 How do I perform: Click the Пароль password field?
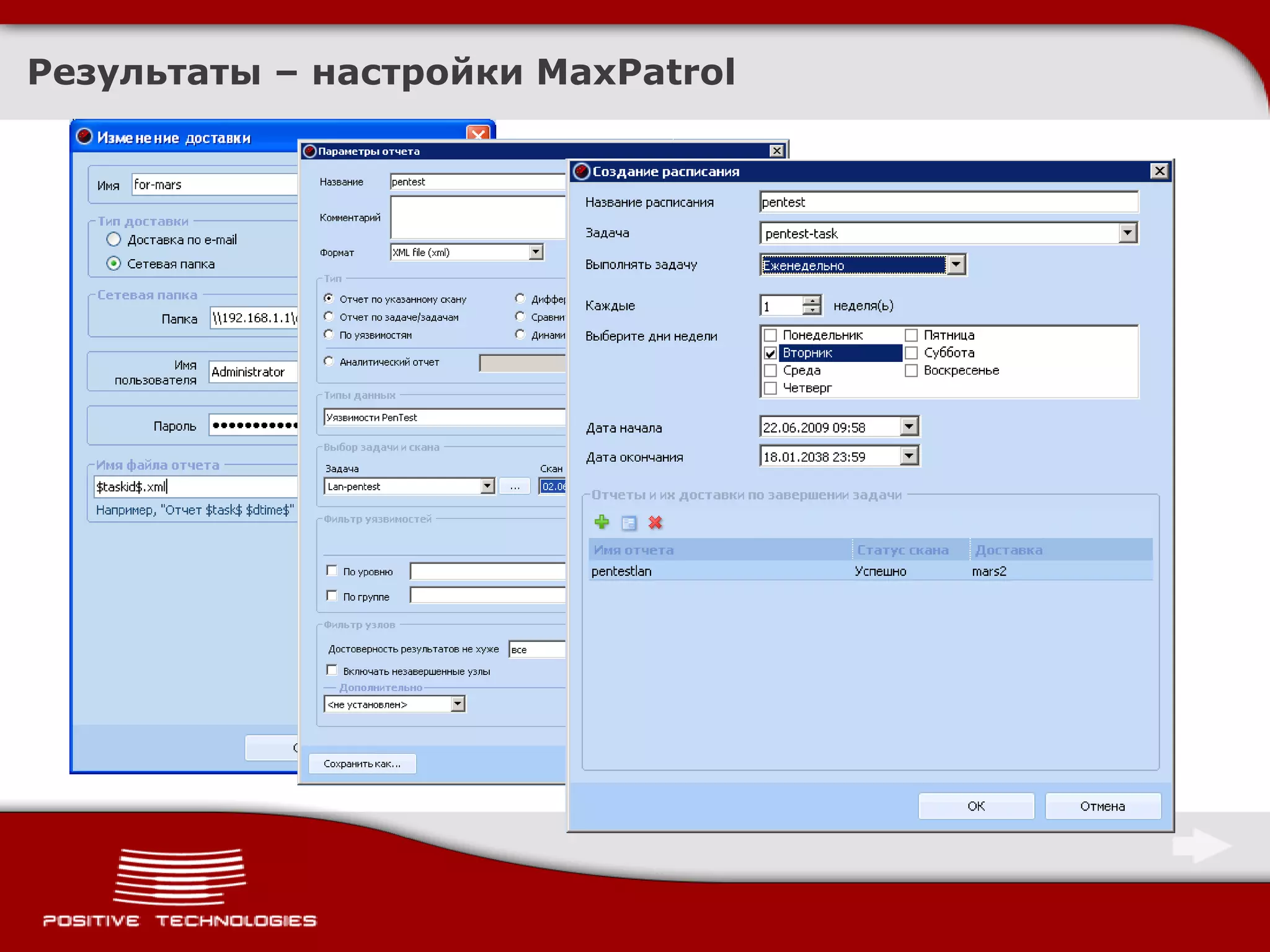click(253, 425)
